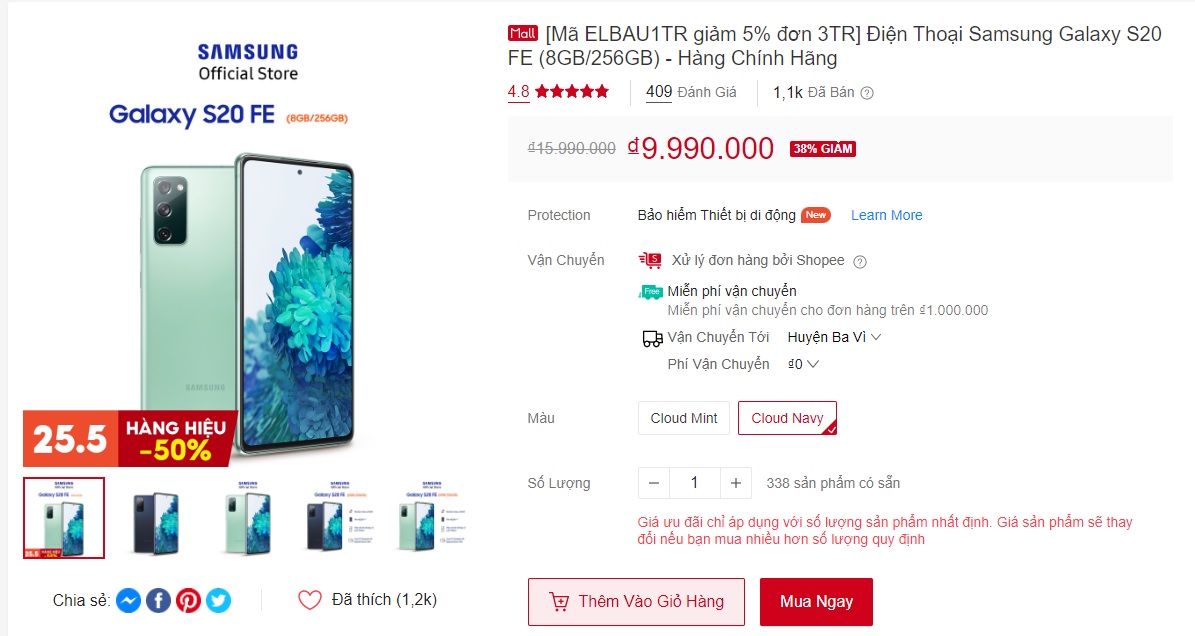
Task: Click help icon next to Đã Bán
Action: point(867,93)
